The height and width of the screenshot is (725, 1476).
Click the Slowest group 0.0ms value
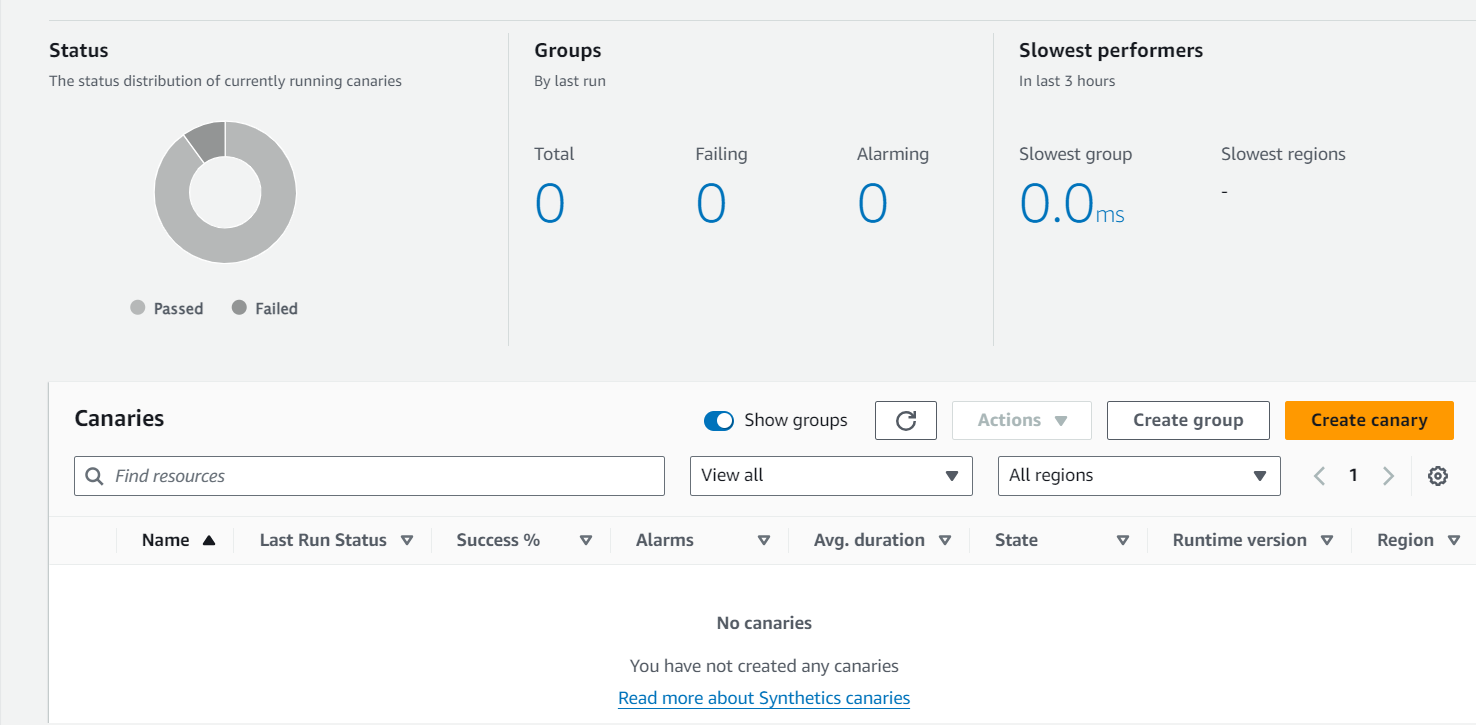(x=1072, y=204)
